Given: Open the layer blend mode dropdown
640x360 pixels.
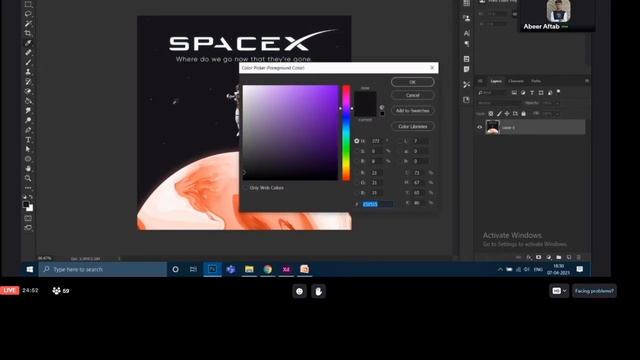Looking at the screenshot, I should coord(500,103).
